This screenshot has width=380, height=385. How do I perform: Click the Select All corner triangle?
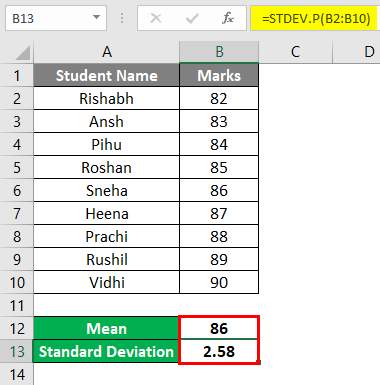tap(23, 53)
